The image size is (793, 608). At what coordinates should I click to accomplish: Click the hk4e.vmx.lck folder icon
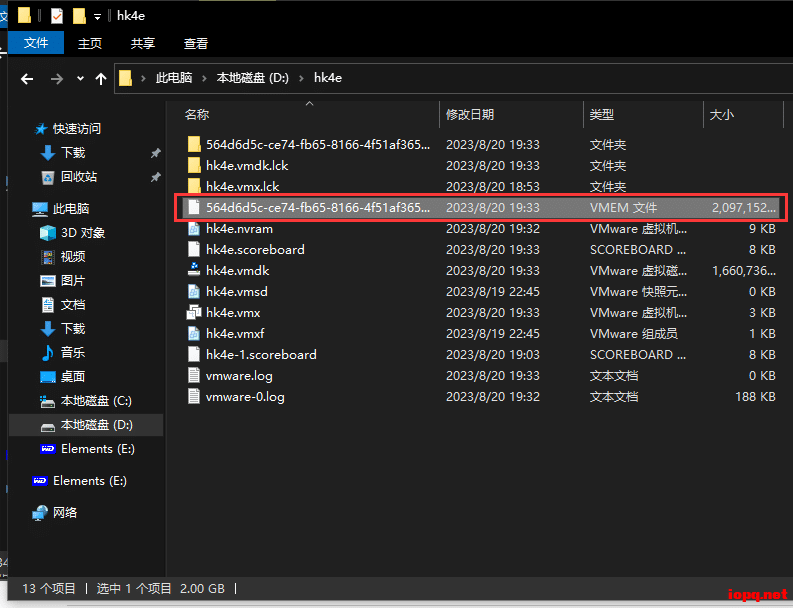[x=194, y=186]
